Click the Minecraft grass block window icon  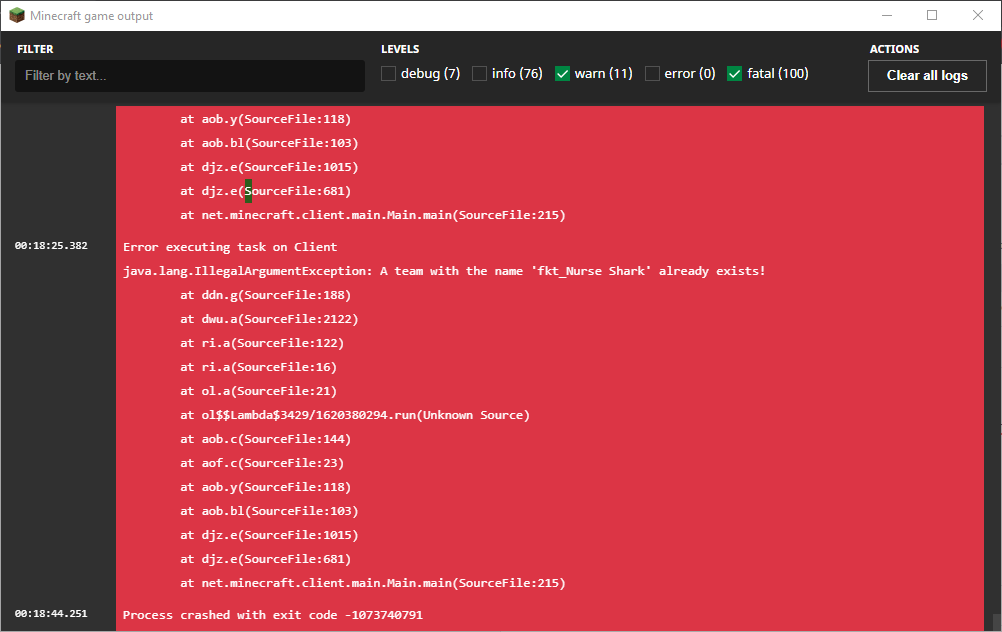click(17, 15)
